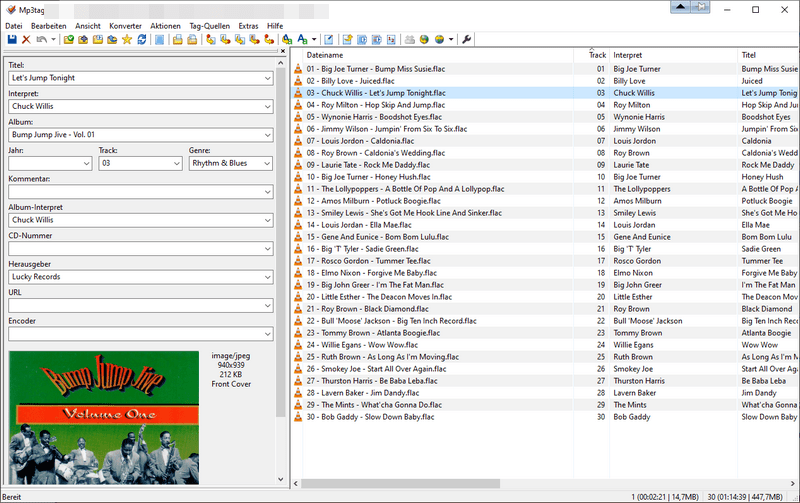Click the blue floppy disk save icon
Screen dimensions: 800x503
click(12, 39)
